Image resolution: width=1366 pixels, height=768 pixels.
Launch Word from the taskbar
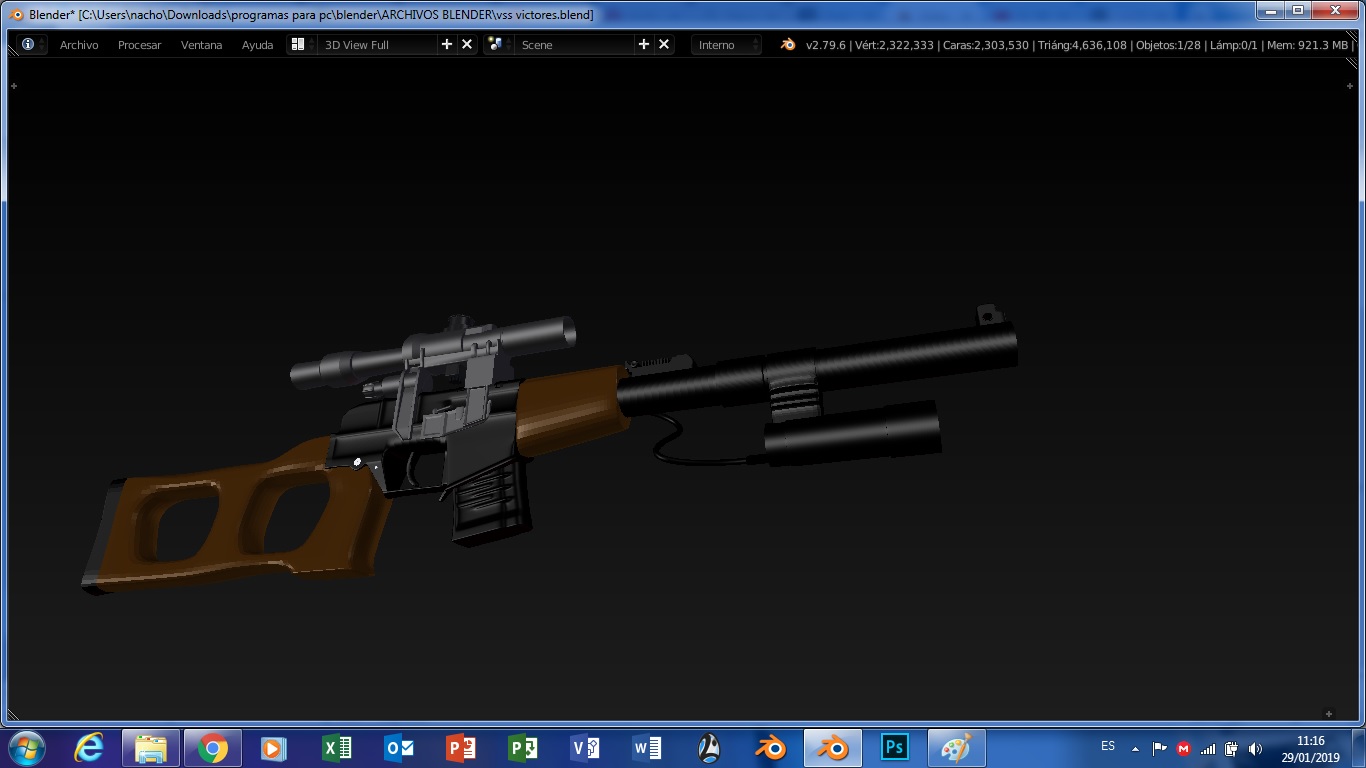pyautogui.click(x=646, y=748)
